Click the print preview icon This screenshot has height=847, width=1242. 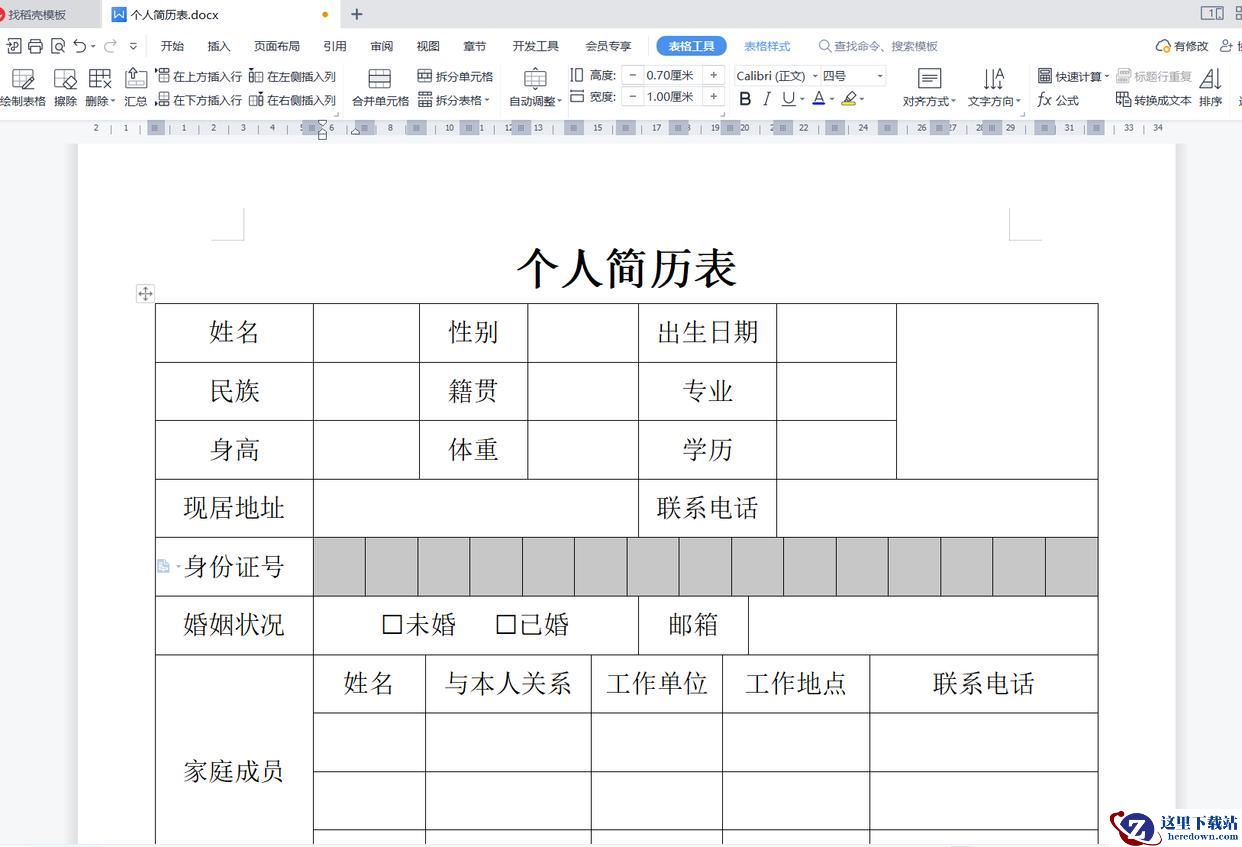tap(58, 46)
